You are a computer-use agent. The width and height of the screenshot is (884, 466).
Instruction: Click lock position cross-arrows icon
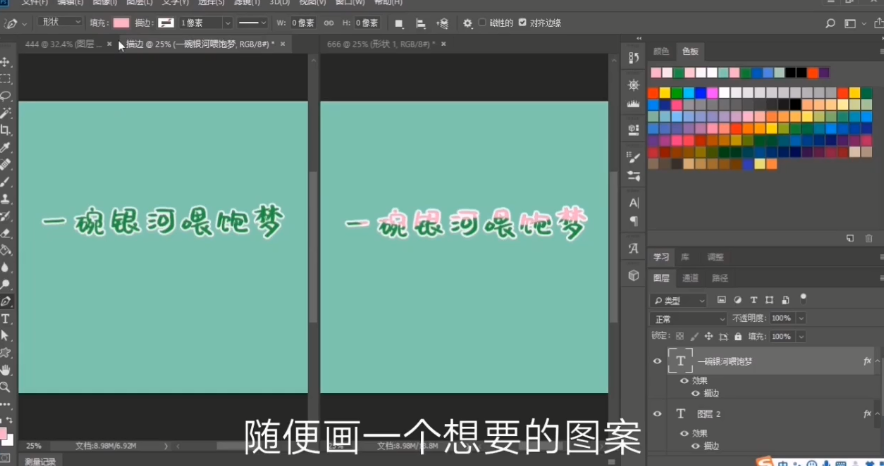709,336
